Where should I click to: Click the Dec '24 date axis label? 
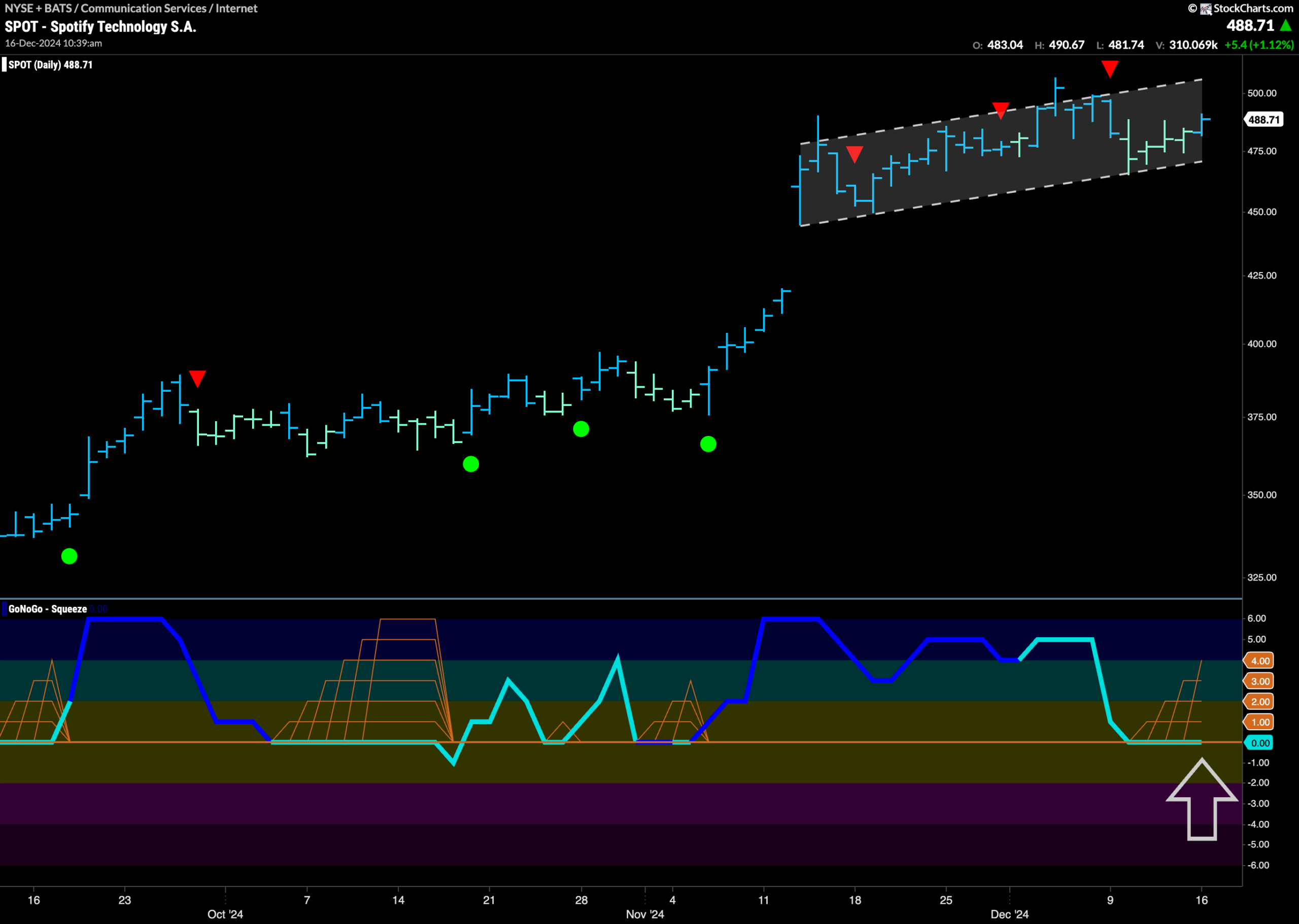[1009, 914]
